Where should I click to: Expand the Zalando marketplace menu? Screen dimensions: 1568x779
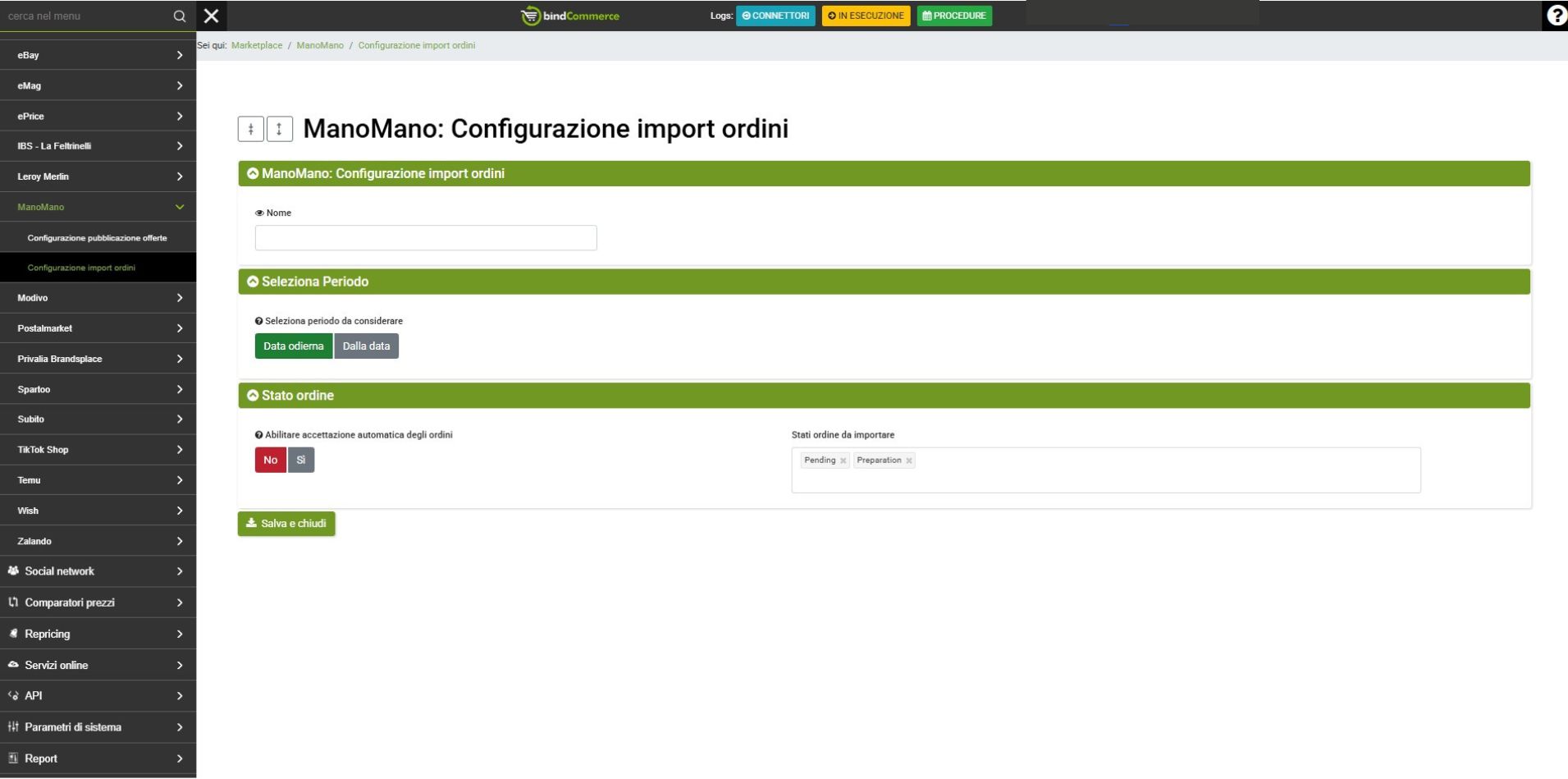click(98, 541)
